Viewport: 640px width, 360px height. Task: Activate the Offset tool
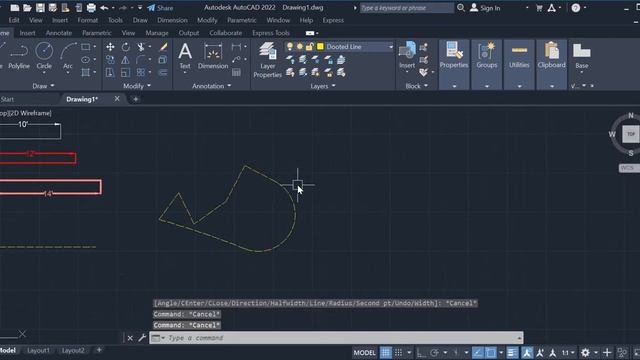pyautogui.click(x=163, y=73)
